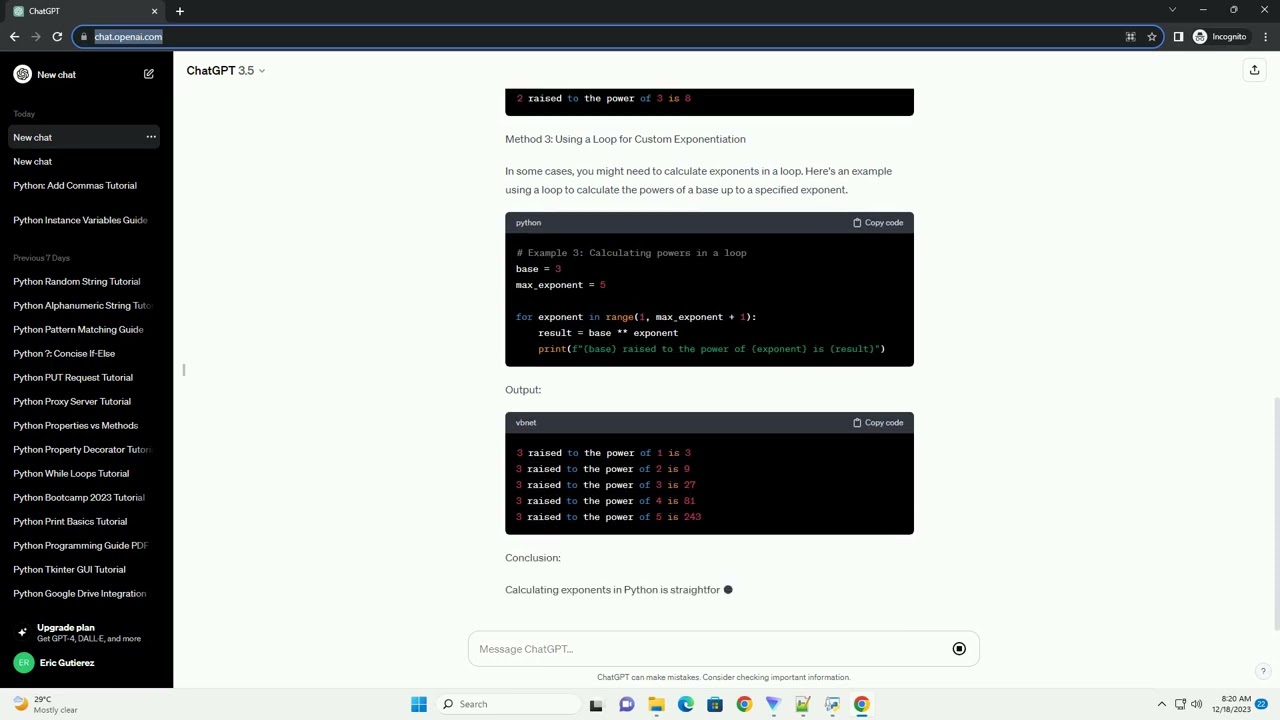Click the Incognito profile indicator
The width and height of the screenshot is (1280, 720).
1219,37
